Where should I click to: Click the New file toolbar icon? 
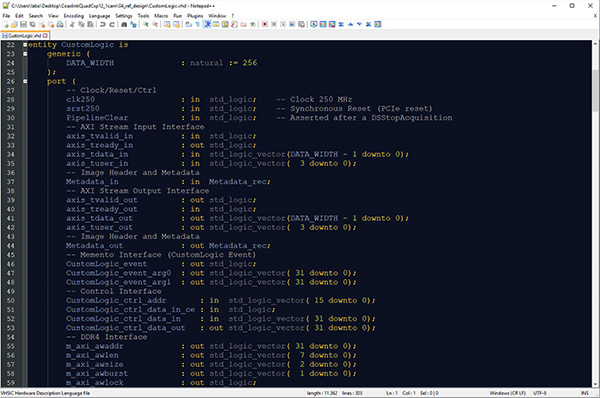point(5,24)
